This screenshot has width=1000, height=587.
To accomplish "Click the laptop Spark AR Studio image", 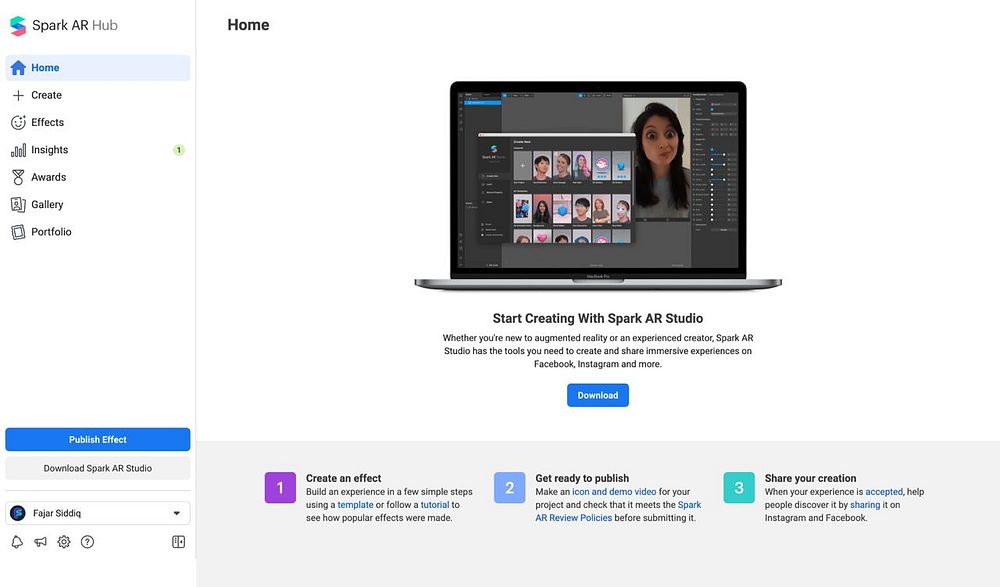I will tap(598, 186).
